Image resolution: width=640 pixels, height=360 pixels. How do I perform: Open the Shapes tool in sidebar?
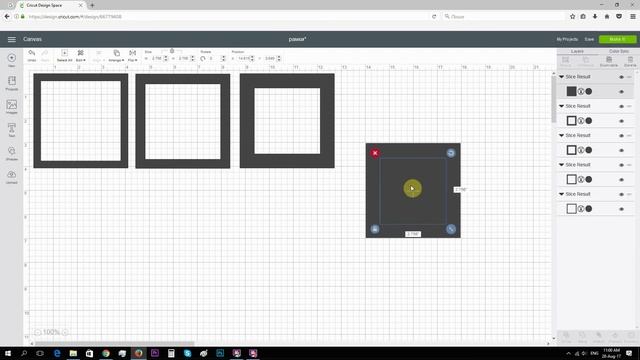11,153
